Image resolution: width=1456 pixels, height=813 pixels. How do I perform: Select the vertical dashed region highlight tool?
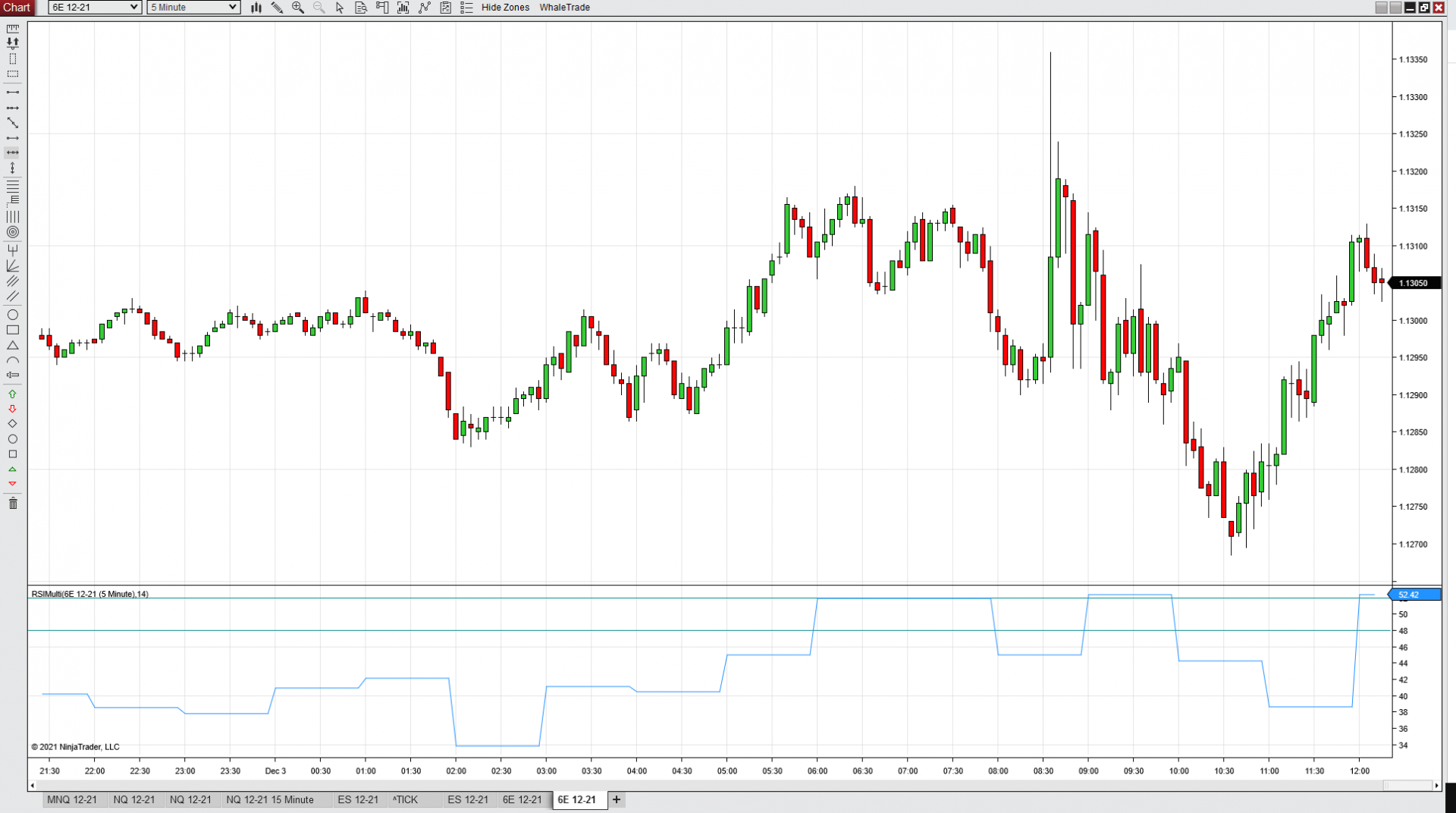[13, 58]
